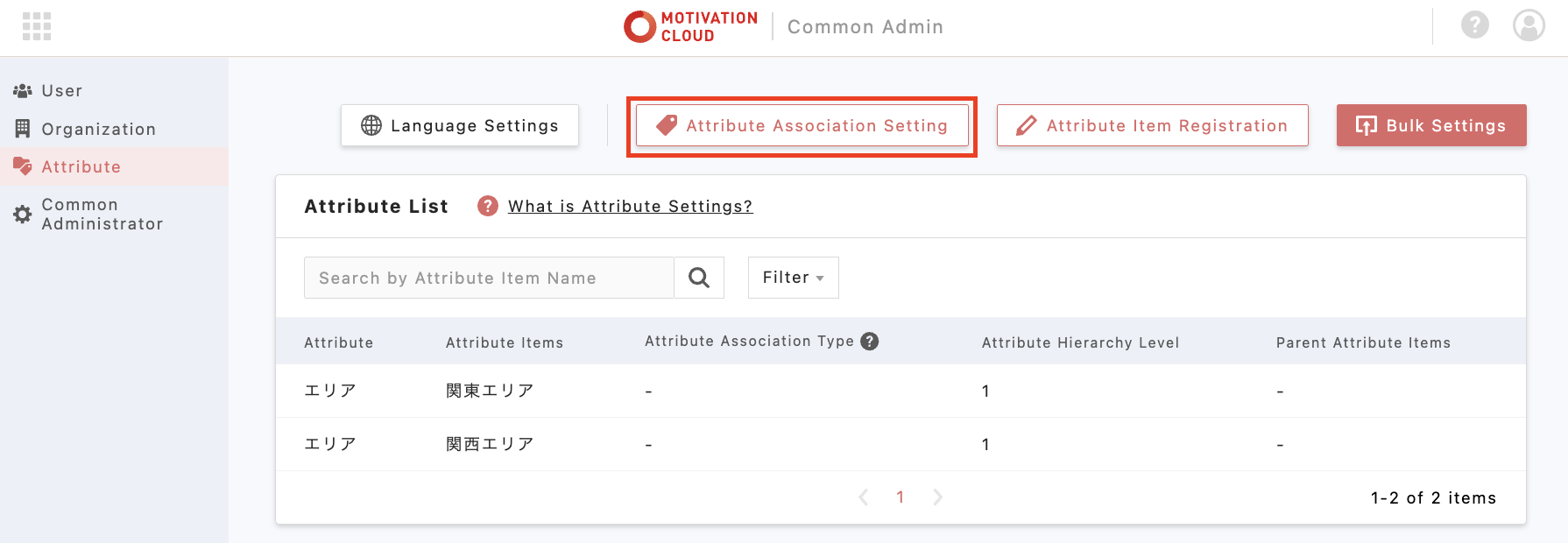Open "What is Attribute Settings?" link

pyautogui.click(x=630, y=207)
